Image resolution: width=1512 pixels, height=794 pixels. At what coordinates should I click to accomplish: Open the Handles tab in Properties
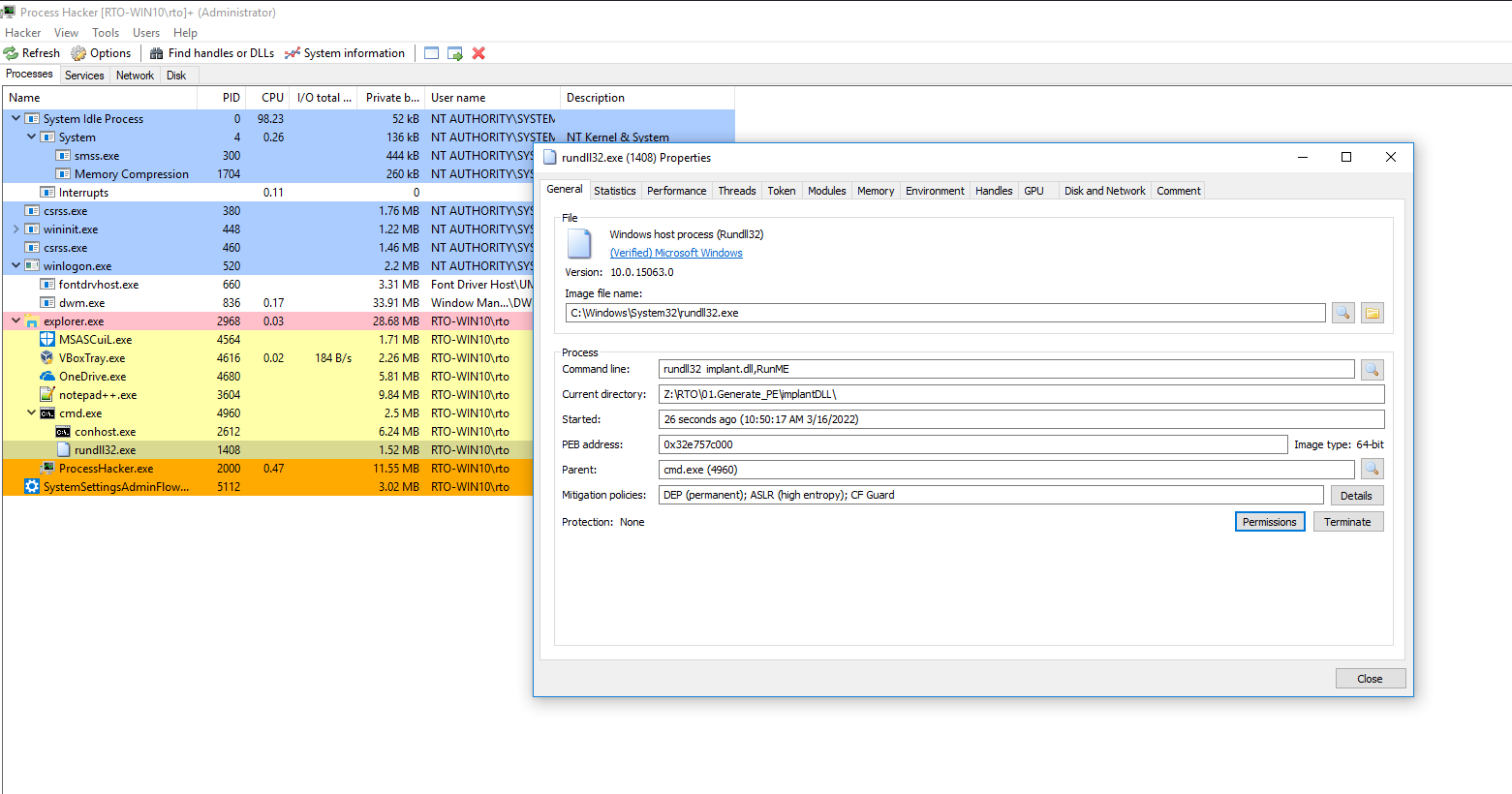click(x=994, y=191)
